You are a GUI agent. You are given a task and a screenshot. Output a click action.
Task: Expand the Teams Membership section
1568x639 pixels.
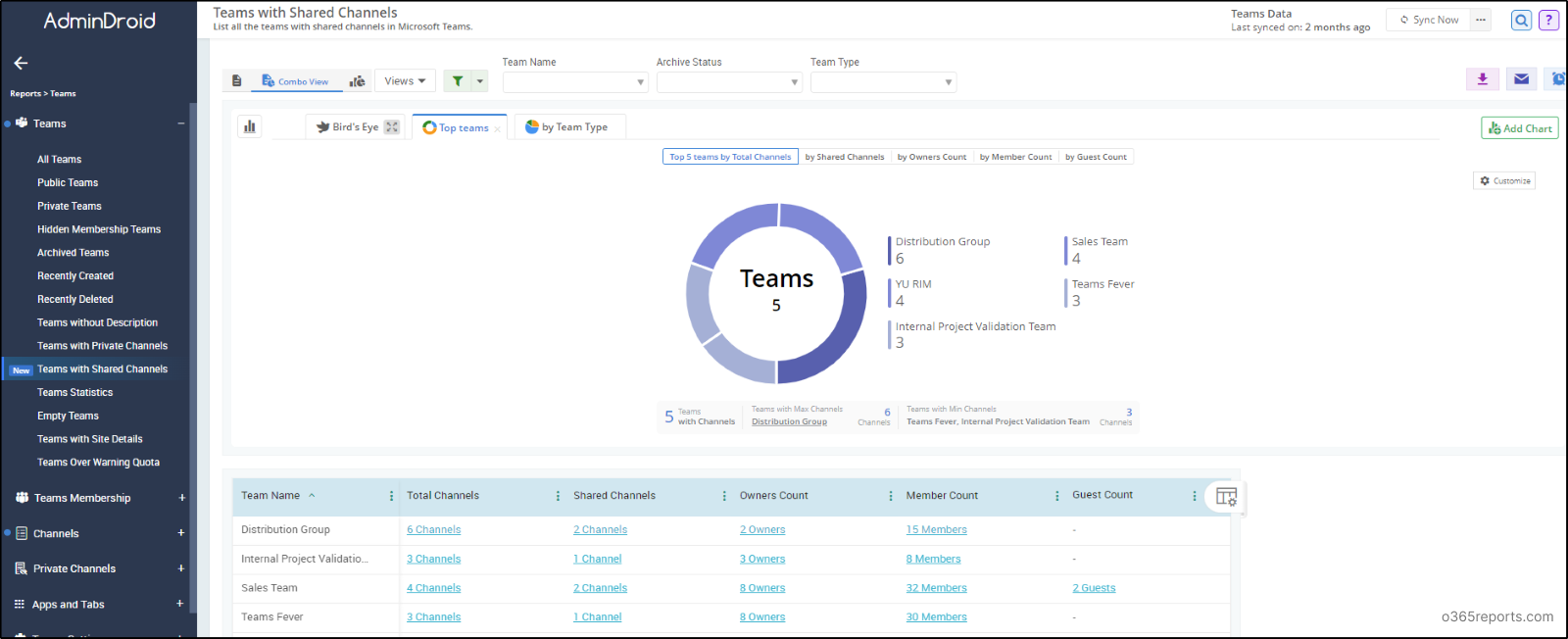[x=181, y=498]
